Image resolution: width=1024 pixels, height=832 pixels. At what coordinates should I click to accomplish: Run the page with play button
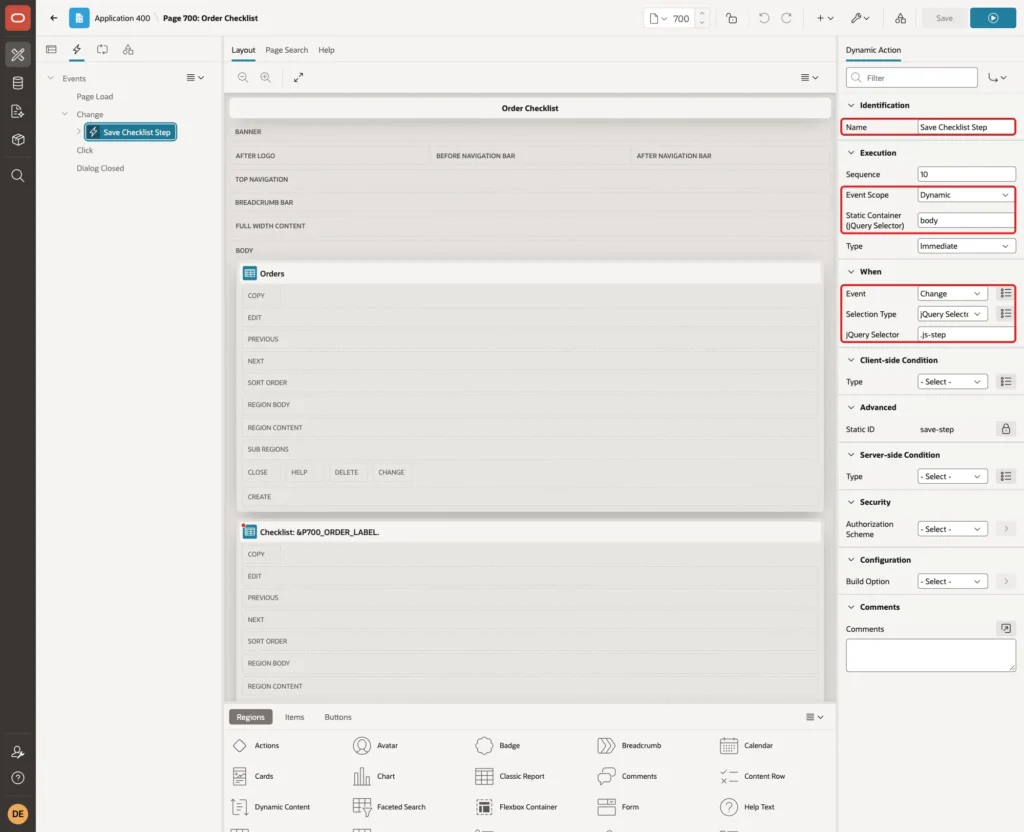(993, 18)
